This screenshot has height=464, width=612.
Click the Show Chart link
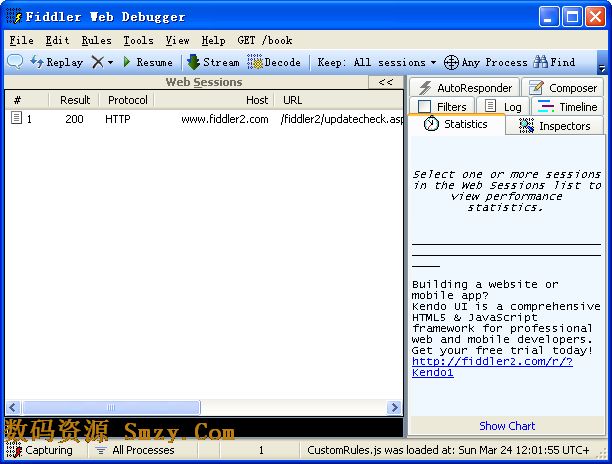click(x=507, y=426)
